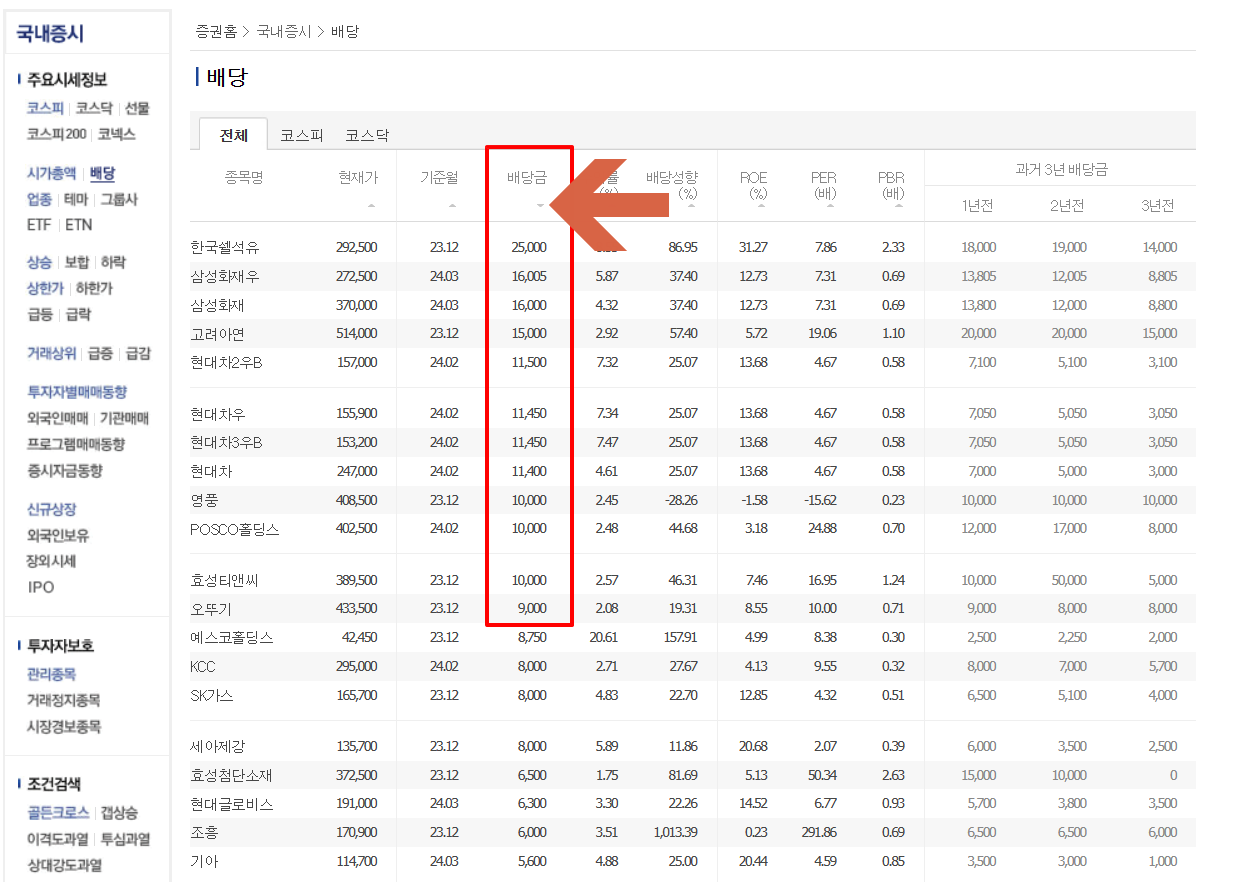
Task: Open 신규상장 sidebar link
Action: point(51,509)
